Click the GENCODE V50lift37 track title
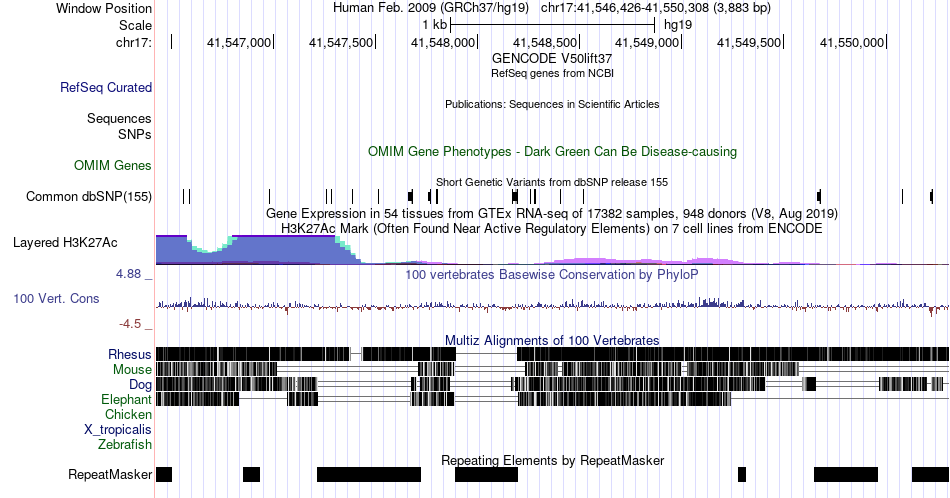Viewport: 950px width, 498px height. point(552,59)
